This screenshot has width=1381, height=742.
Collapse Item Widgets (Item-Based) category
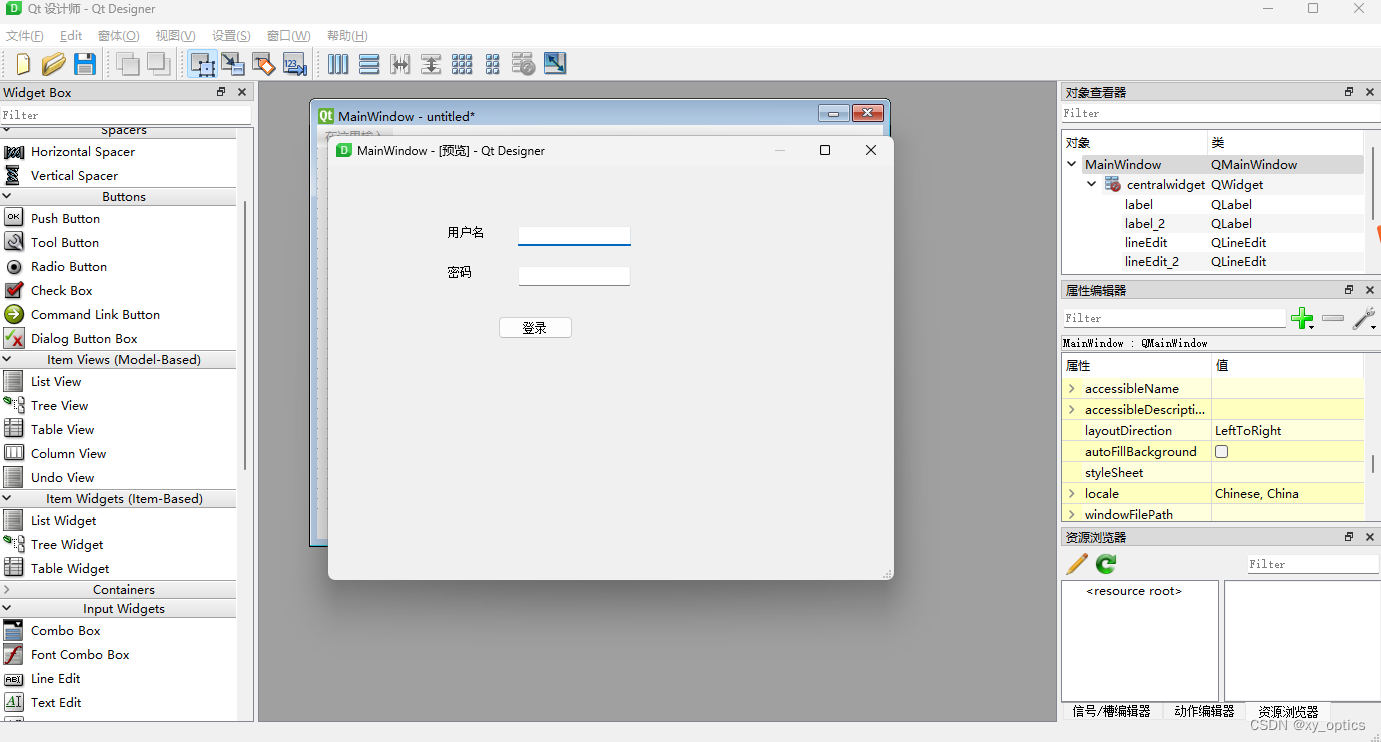pyautogui.click(x=7, y=498)
